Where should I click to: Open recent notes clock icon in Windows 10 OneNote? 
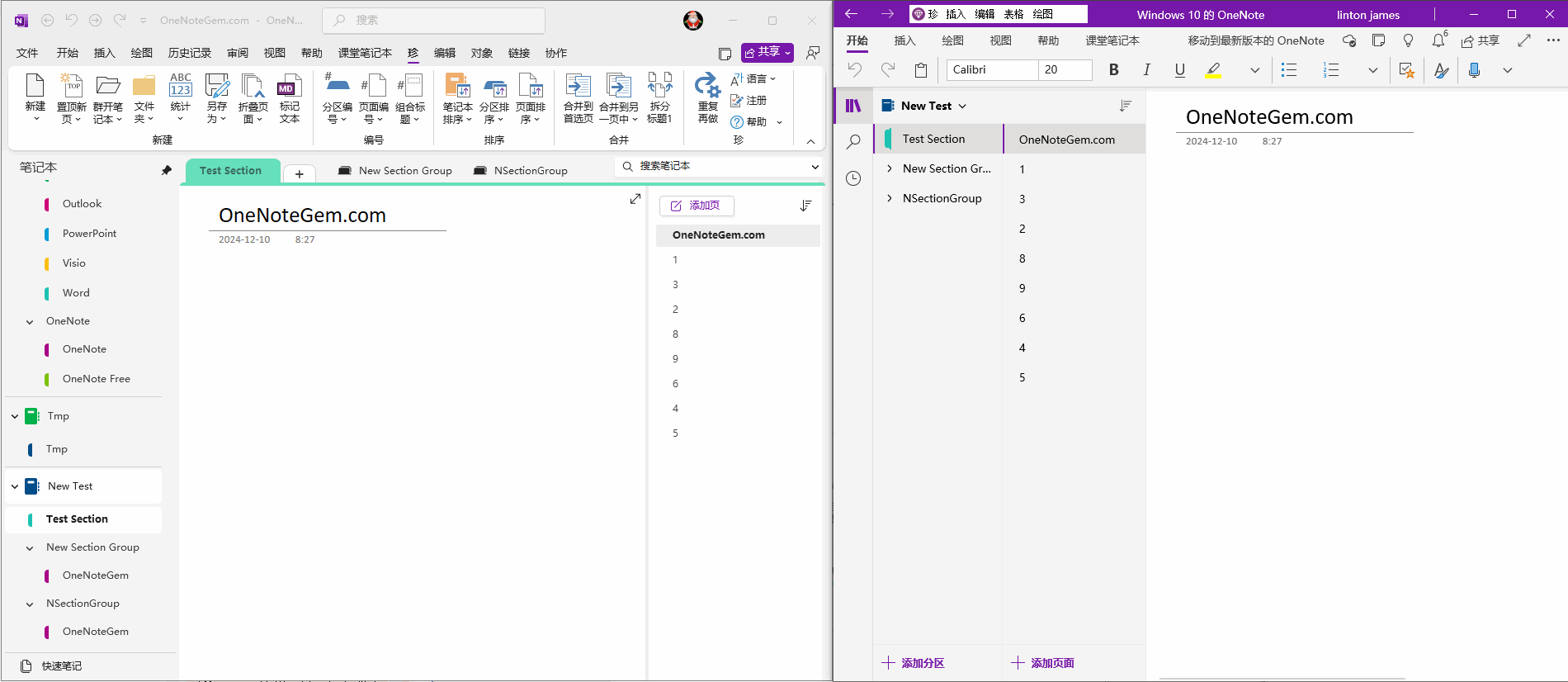point(853,178)
